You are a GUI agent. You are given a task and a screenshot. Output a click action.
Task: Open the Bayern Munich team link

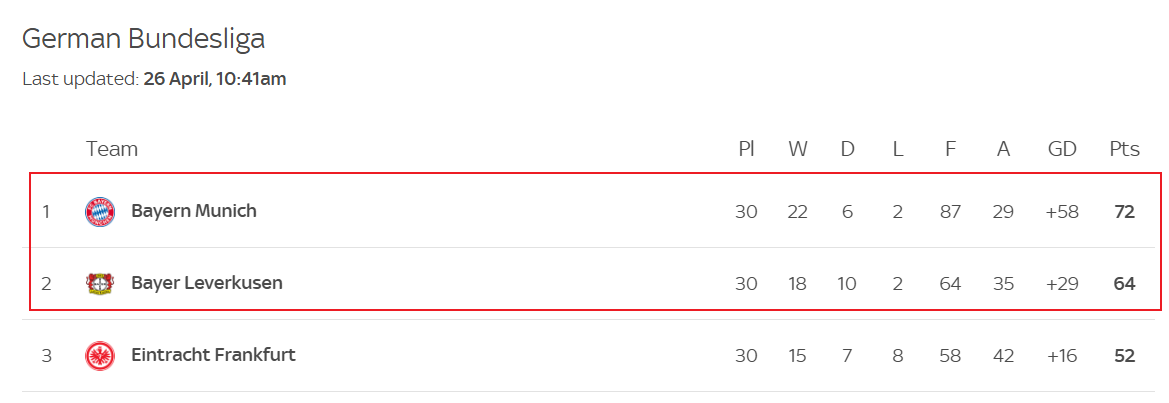[x=194, y=212]
